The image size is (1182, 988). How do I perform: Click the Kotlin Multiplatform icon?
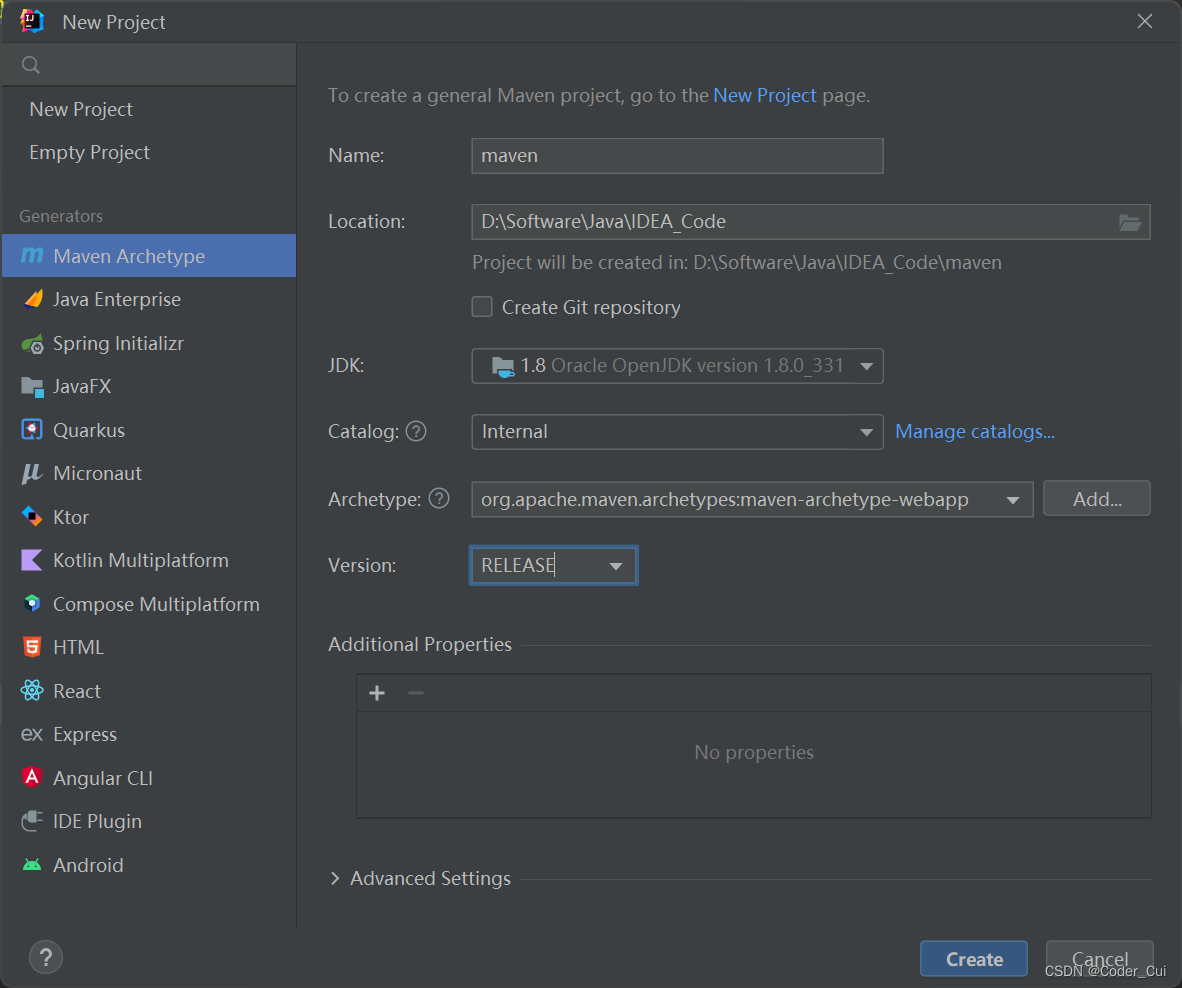click(x=32, y=560)
